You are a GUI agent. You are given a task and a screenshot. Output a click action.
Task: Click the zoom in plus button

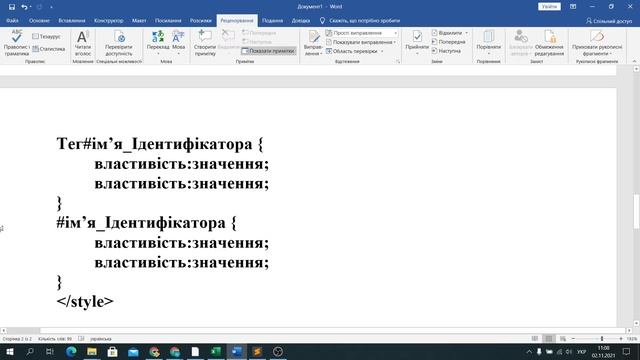pyautogui.click(x=621, y=339)
